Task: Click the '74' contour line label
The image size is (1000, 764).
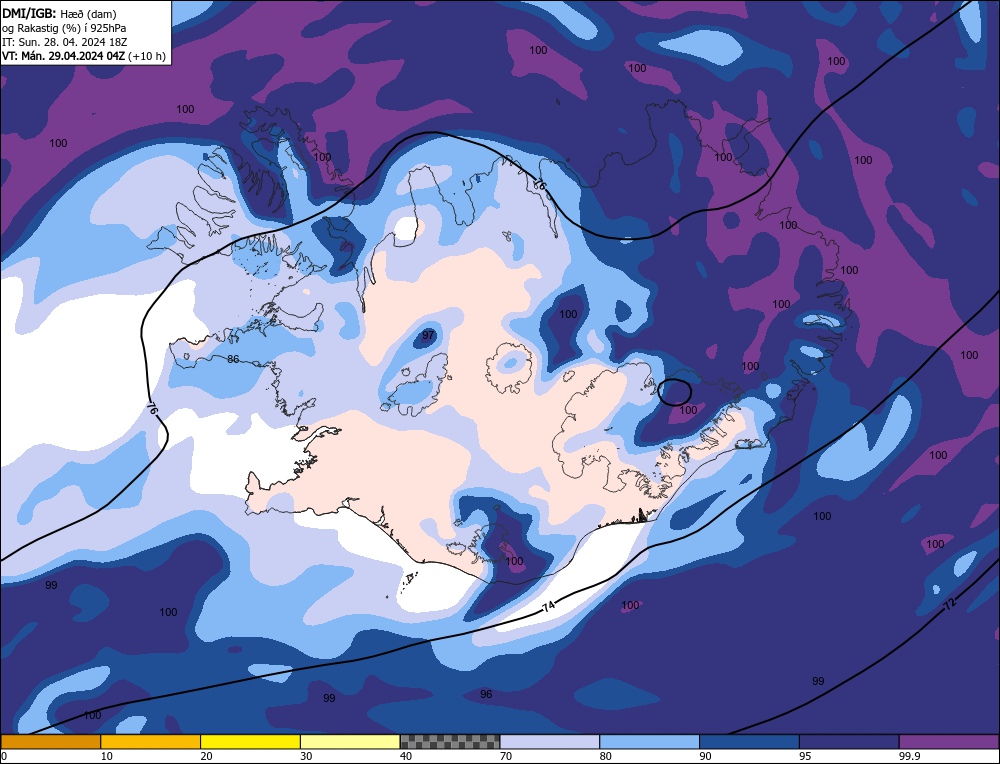Action: pyautogui.click(x=548, y=608)
